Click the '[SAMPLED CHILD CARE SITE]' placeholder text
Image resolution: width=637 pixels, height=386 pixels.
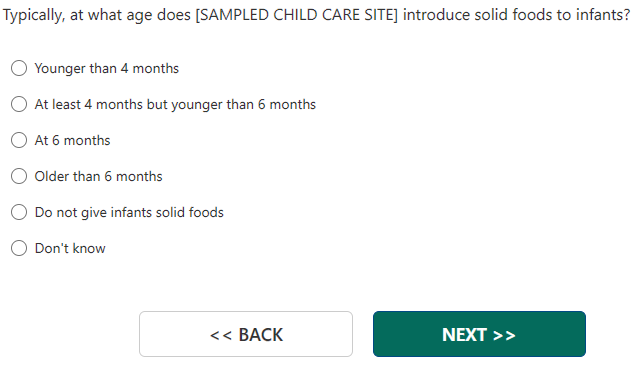click(x=297, y=15)
